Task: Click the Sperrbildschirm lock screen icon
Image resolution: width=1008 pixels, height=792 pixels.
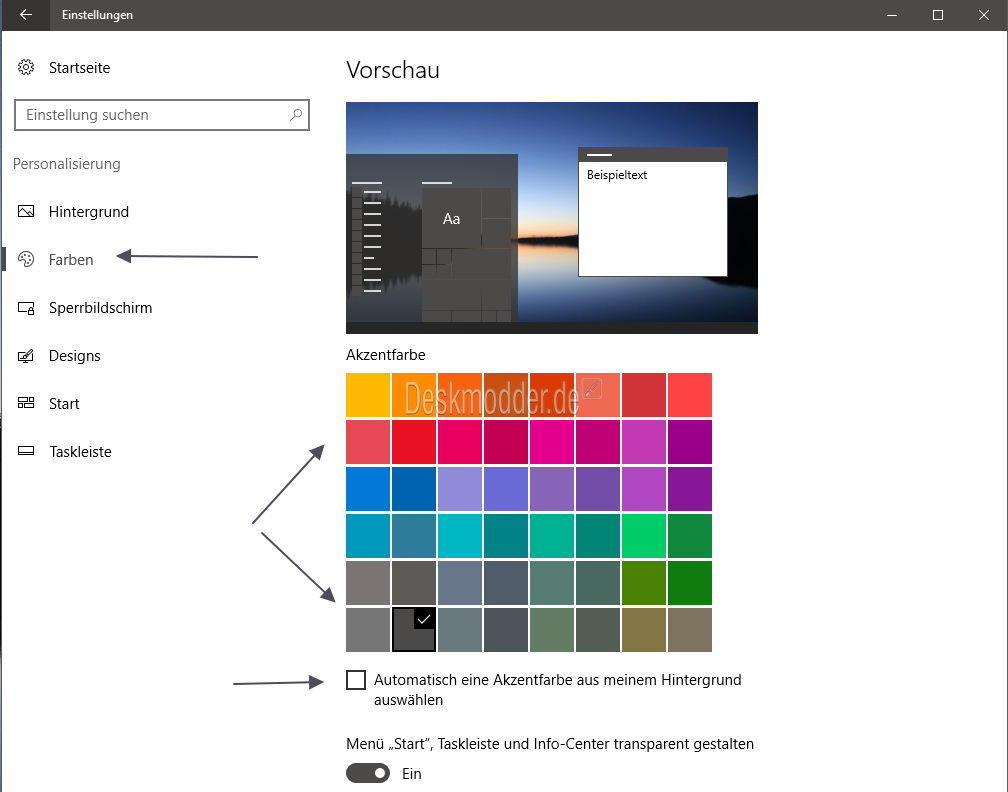Action: (x=25, y=307)
